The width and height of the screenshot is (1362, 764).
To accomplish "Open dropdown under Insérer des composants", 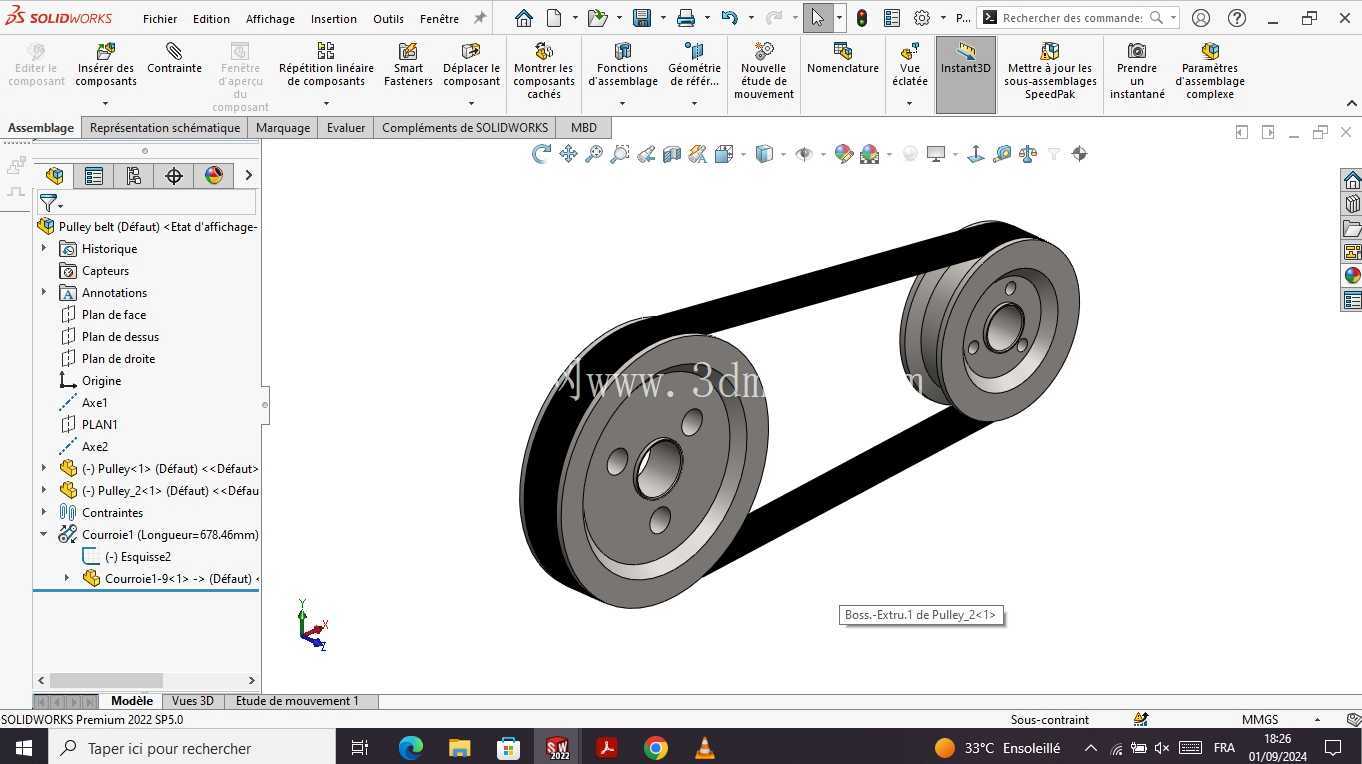I will (x=105, y=103).
